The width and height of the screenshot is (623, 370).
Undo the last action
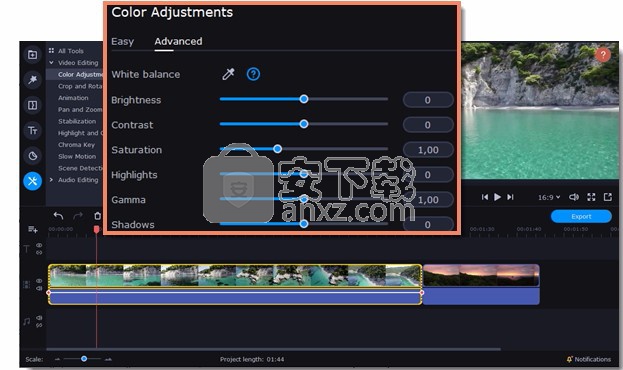(x=58, y=216)
